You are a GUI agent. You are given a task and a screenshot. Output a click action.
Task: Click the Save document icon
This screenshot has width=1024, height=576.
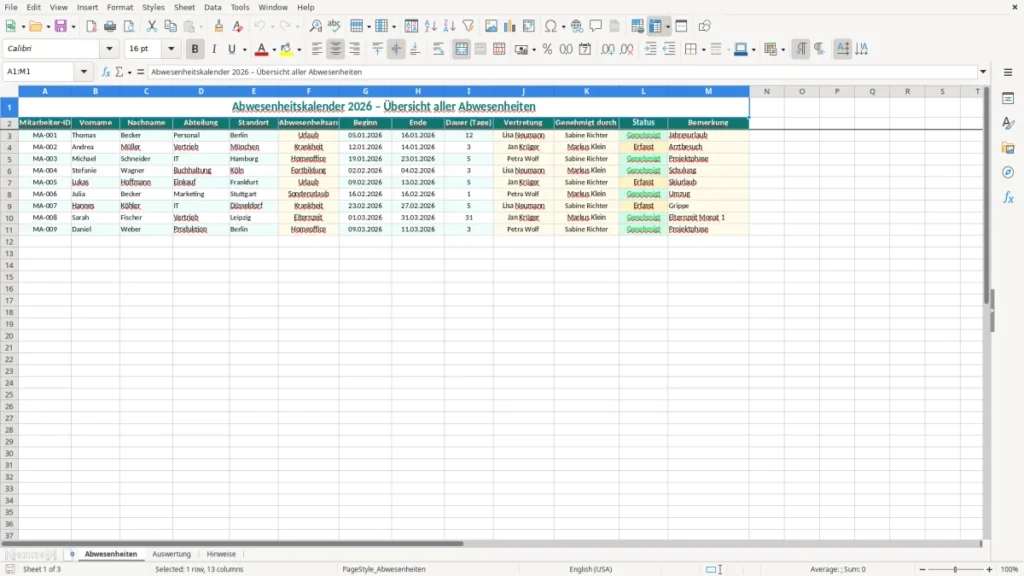61,26
